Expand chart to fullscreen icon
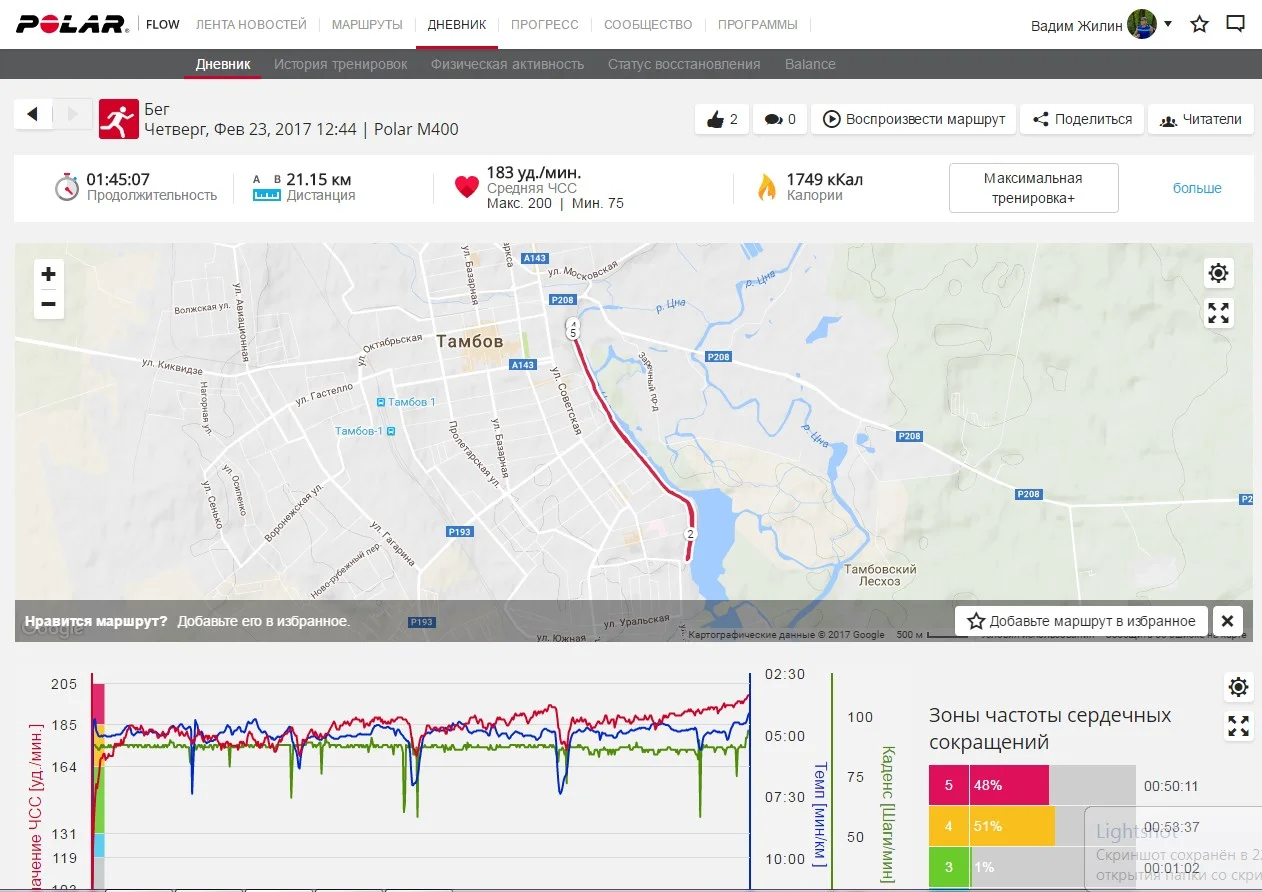This screenshot has height=892, width=1262. tap(1238, 727)
